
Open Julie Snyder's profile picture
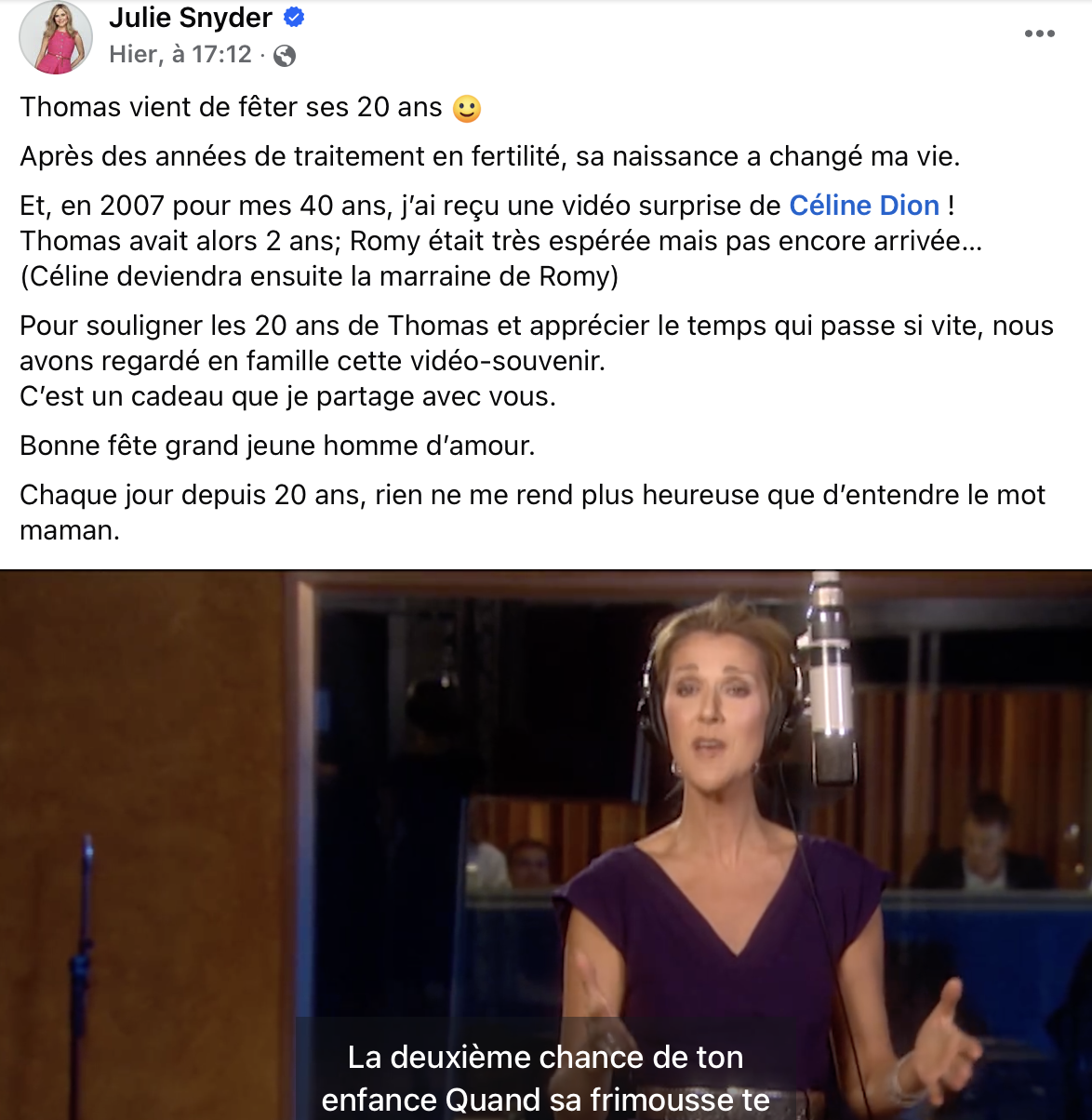(56, 37)
